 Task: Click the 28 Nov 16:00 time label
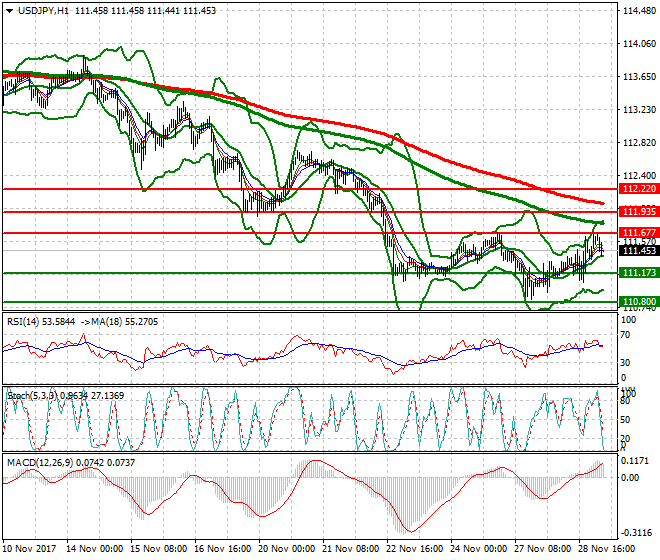coord(607,549)
